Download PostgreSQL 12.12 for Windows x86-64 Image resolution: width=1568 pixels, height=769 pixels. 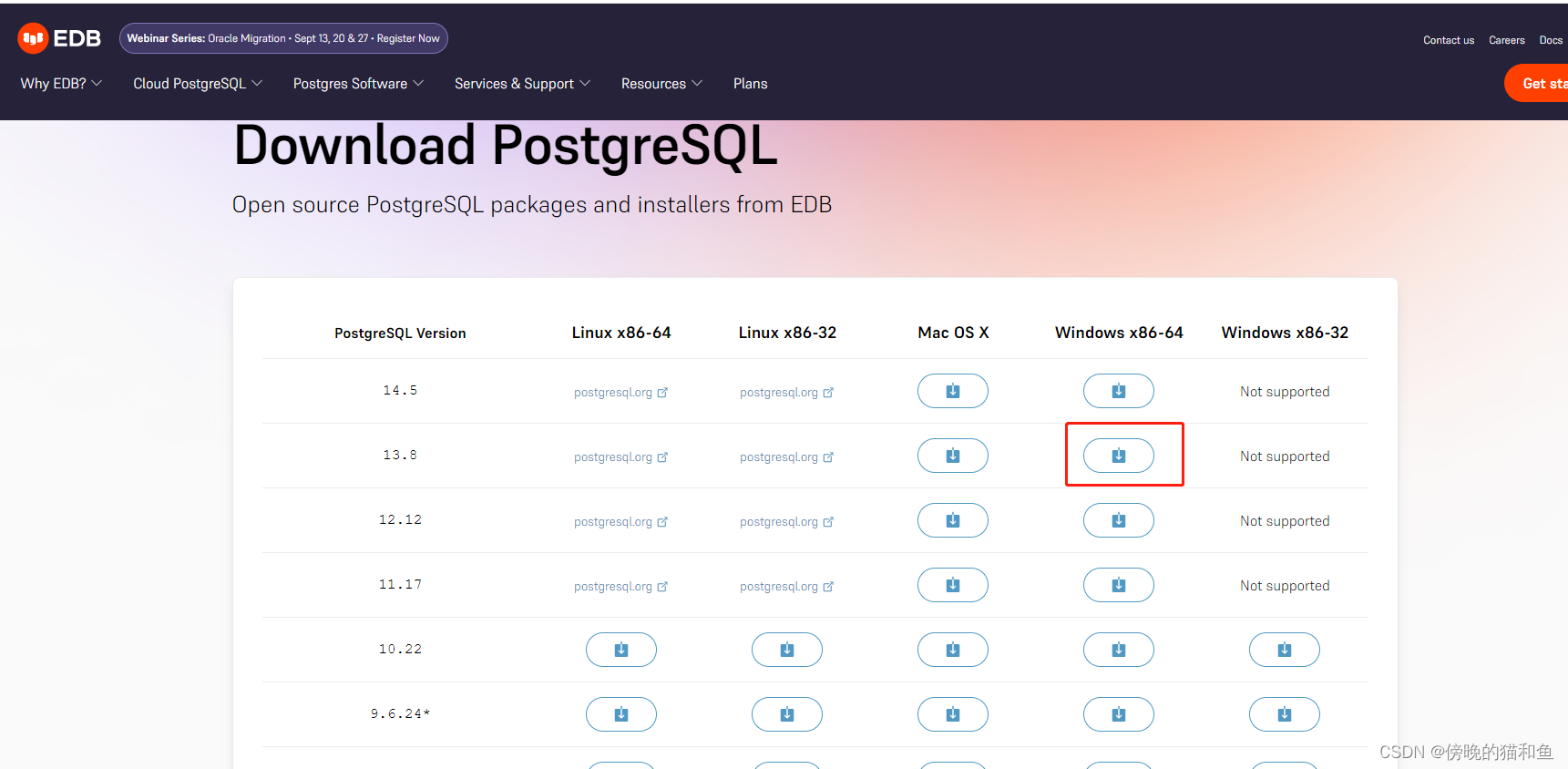pos(1119,520)
